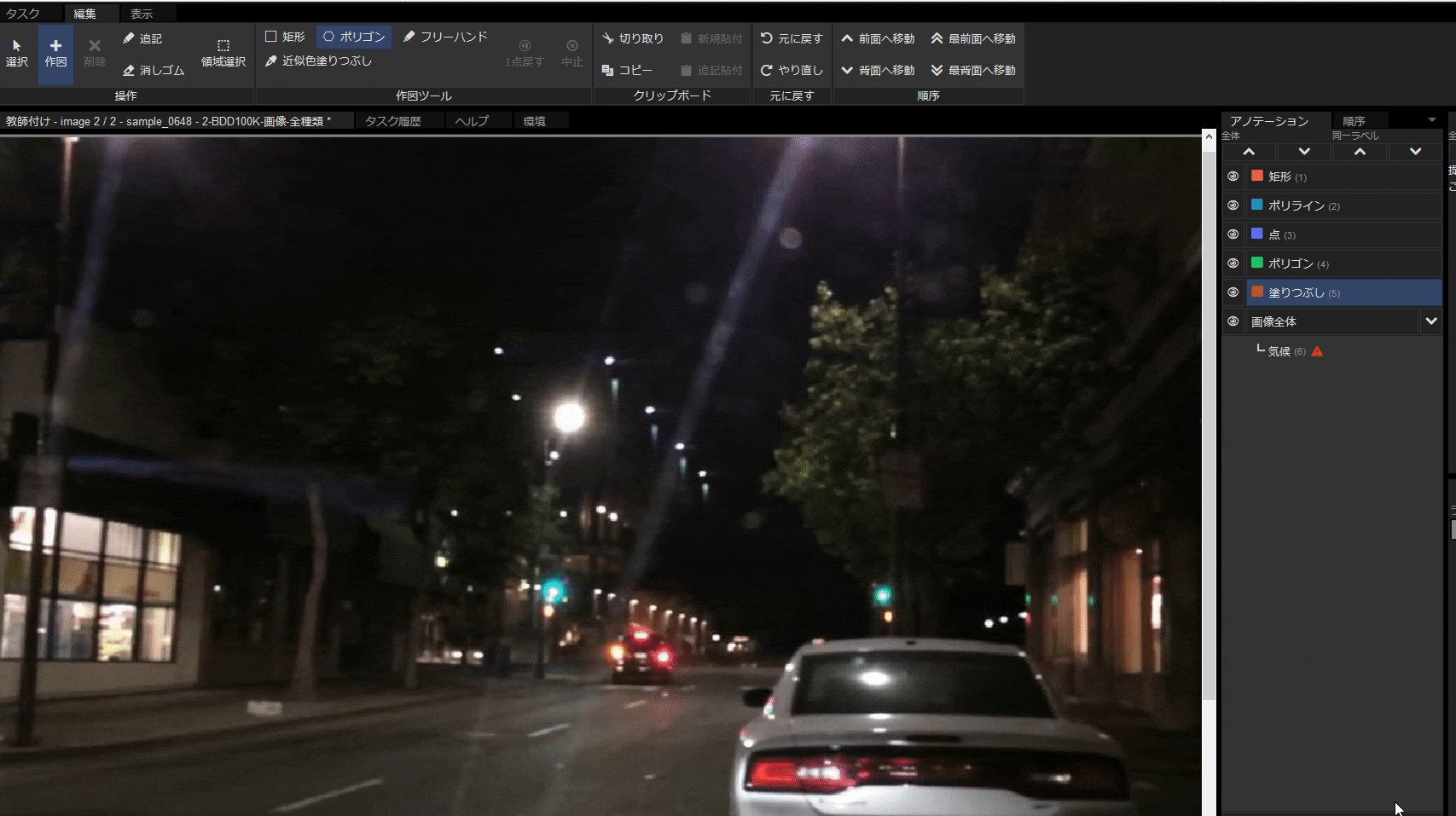Screen dimensions: 1456x816
Task: Send annotation to back with 最背面へ移動
Action: (973, 70)
